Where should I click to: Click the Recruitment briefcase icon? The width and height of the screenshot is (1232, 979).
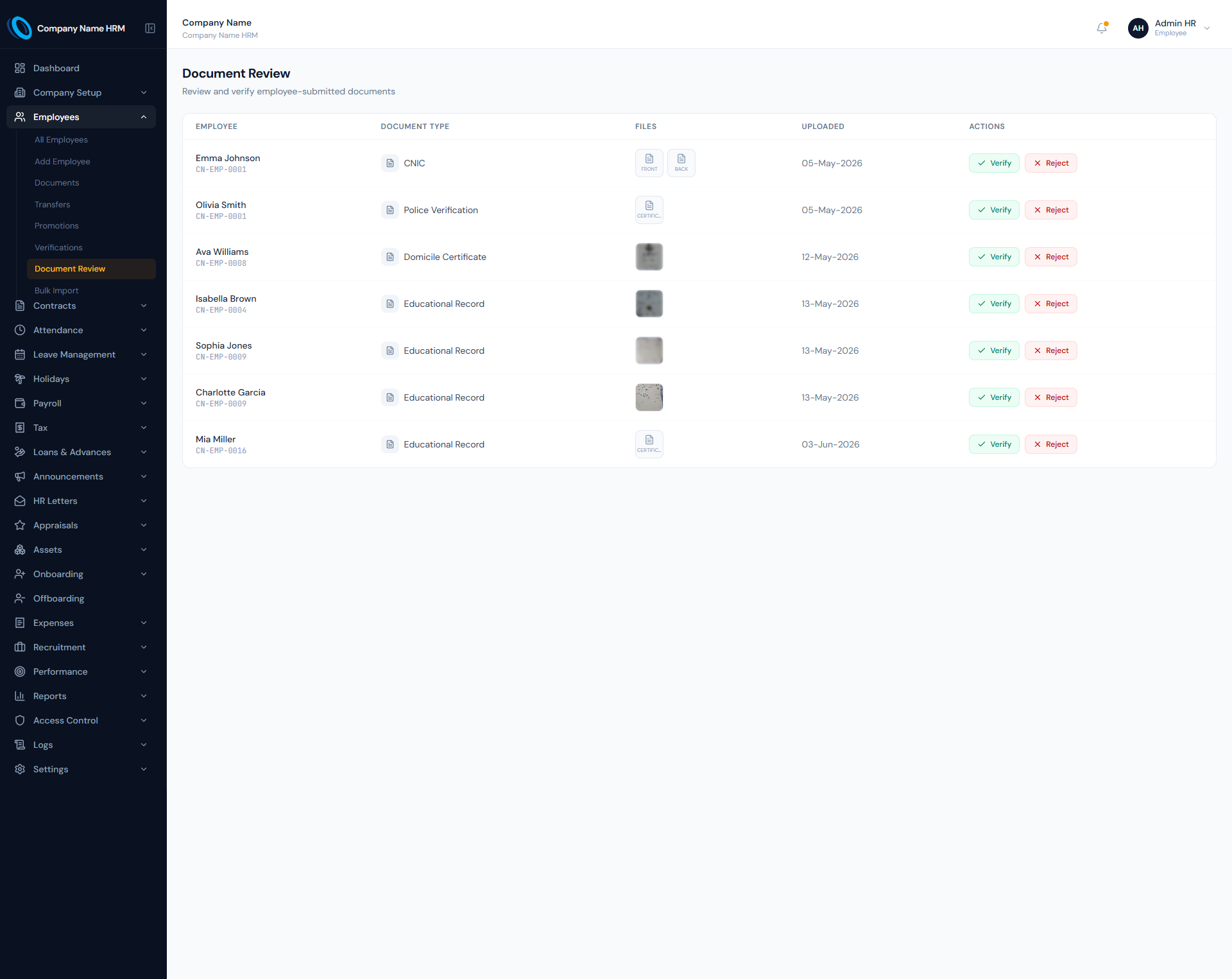20,647
